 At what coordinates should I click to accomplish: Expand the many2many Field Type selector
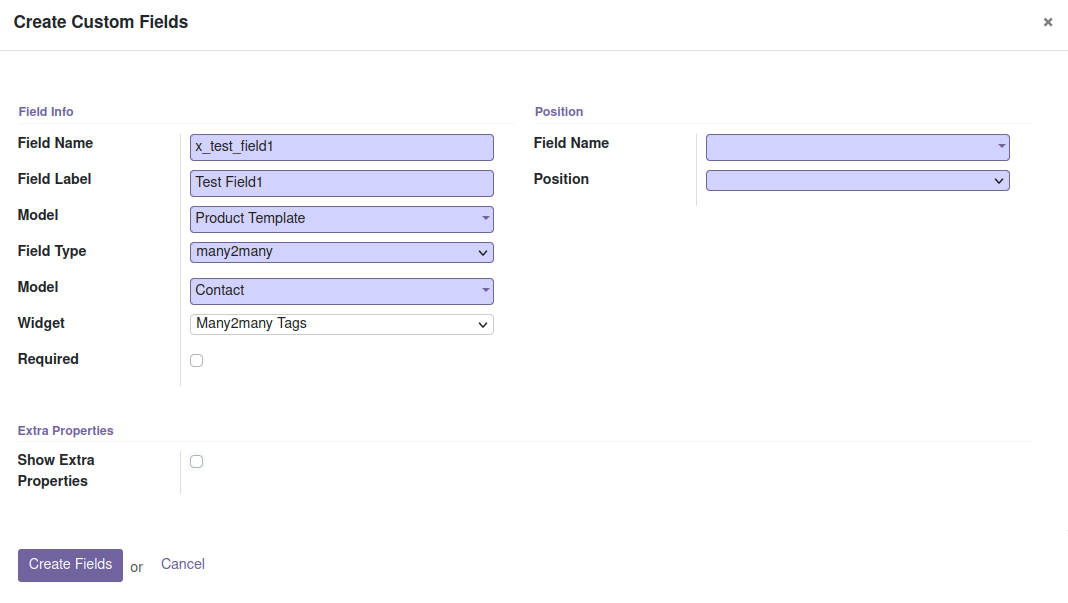[x=341, y=253]
